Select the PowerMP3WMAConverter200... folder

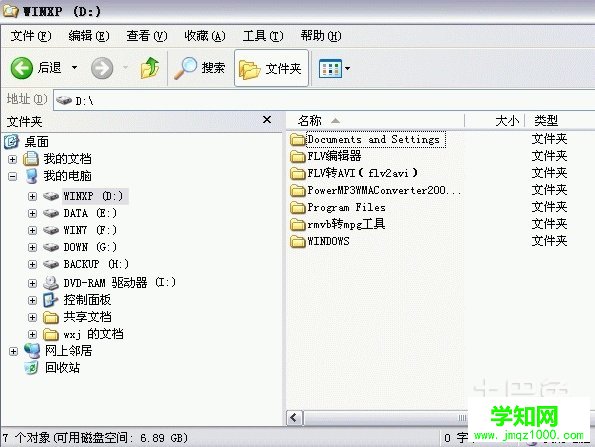pos(384,190)
